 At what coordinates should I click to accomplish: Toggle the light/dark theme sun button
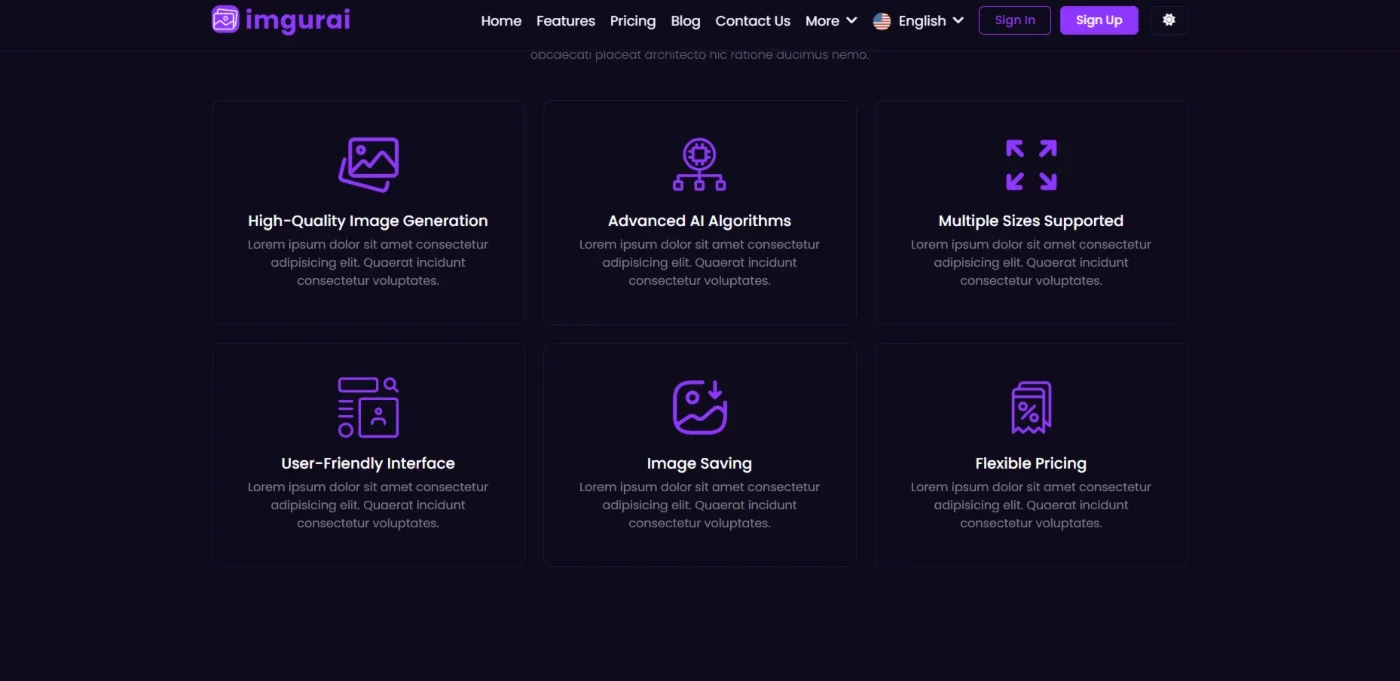point(1169,20)
